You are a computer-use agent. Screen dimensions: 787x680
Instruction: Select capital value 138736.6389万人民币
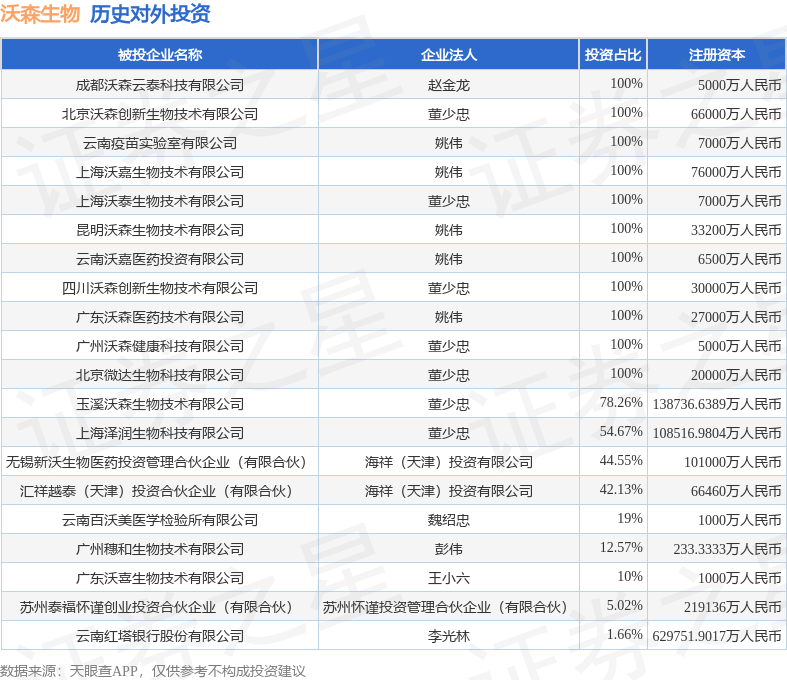pyautogui.click(x=717, y=404)
